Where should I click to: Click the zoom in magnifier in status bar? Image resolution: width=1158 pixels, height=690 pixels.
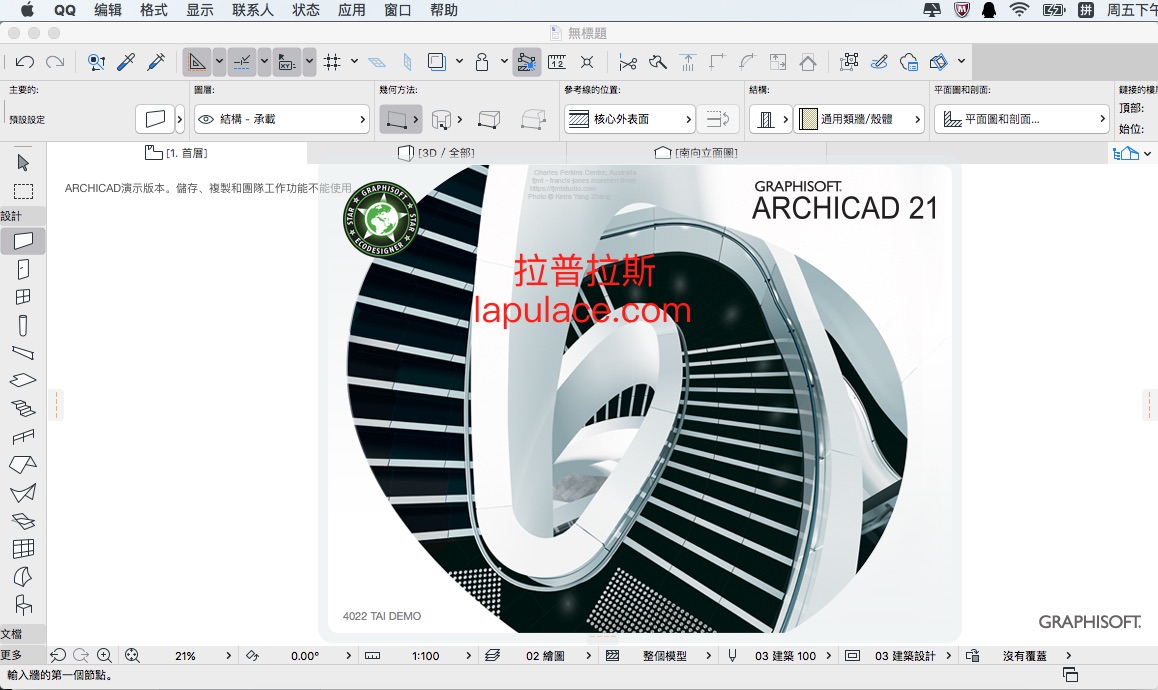105,655
